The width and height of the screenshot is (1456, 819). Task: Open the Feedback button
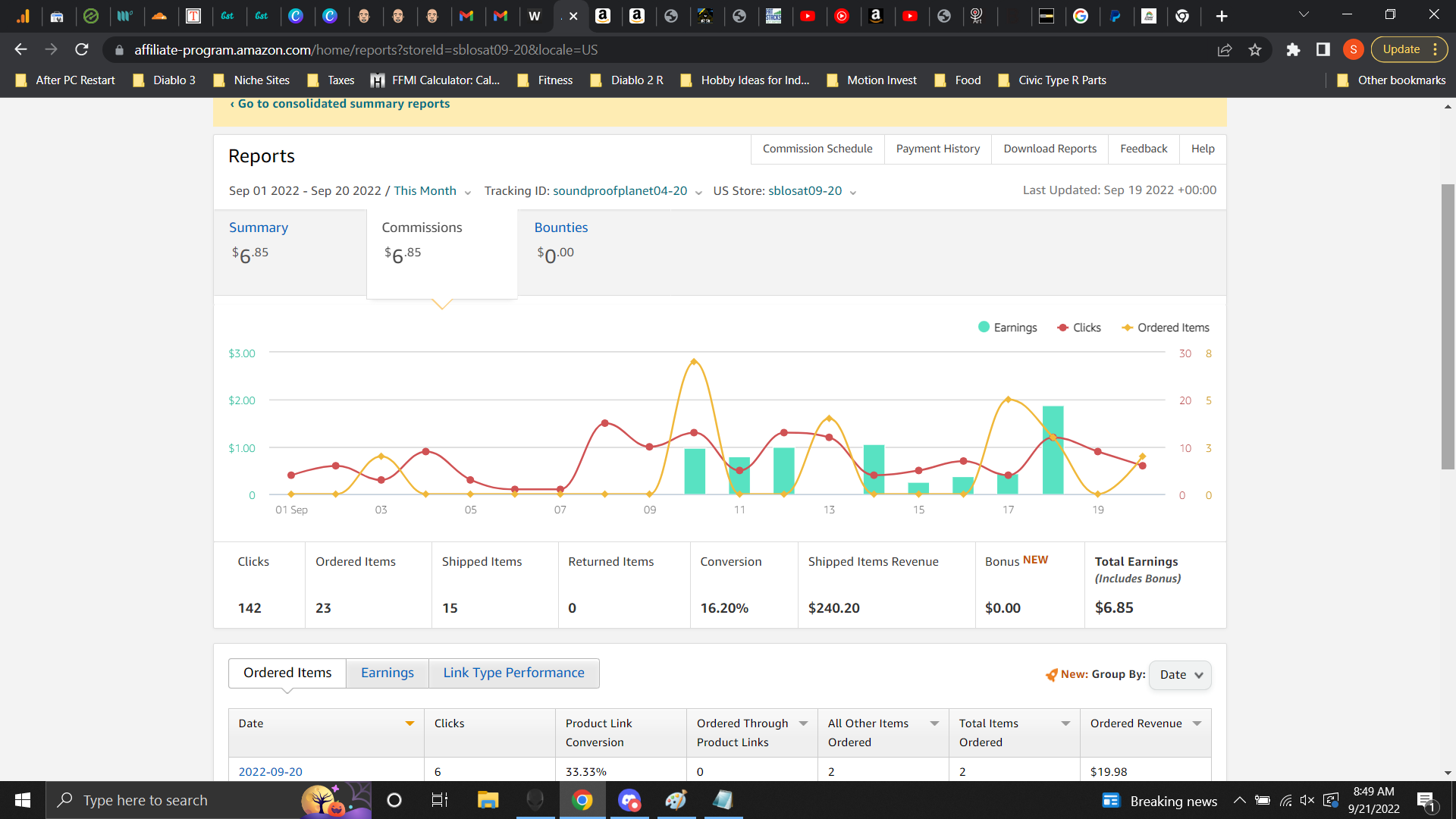(x=1144, y=149)
